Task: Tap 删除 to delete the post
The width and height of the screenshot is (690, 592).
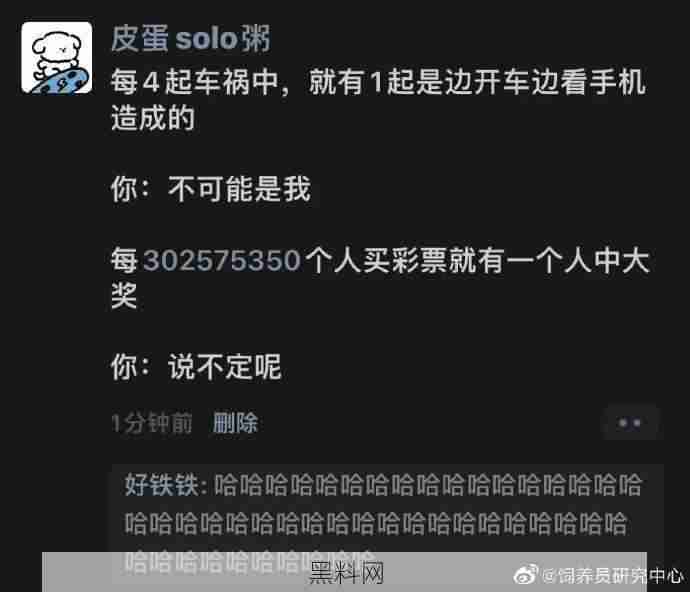Action: click(x=235, y=423)
